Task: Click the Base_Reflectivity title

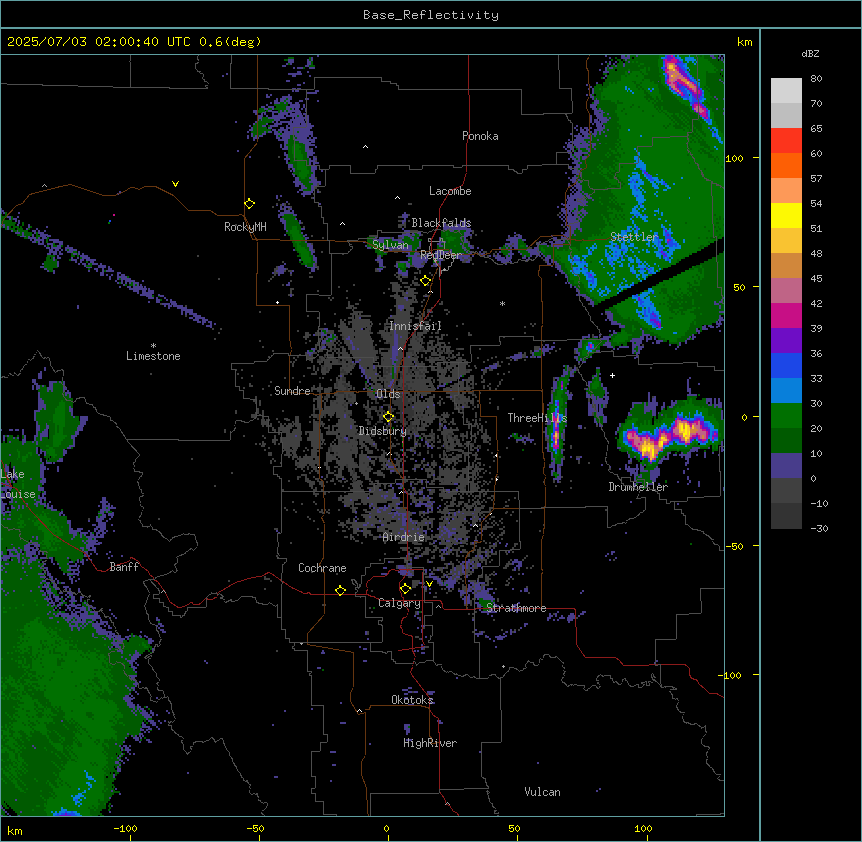Action: [x=431, y=15]
